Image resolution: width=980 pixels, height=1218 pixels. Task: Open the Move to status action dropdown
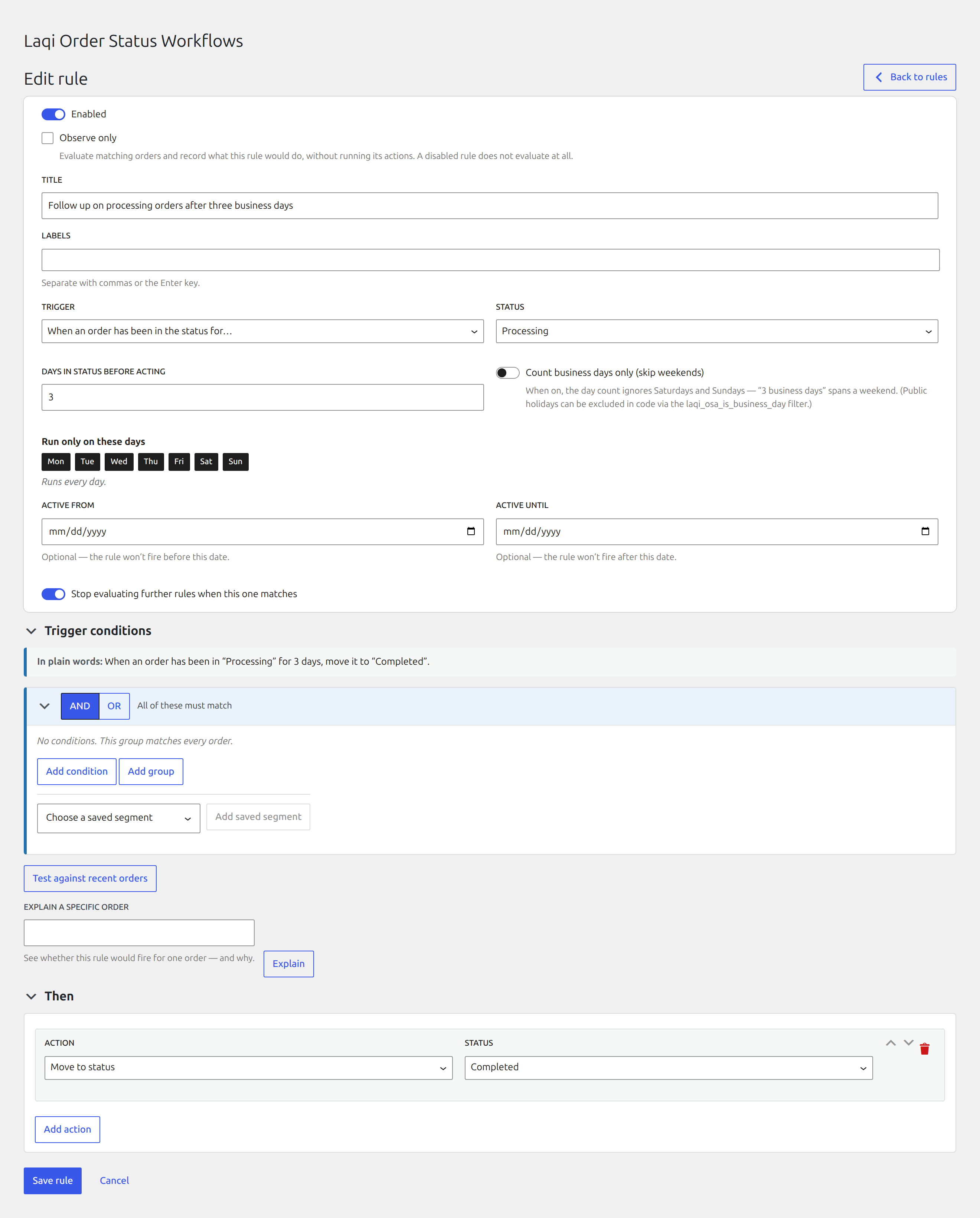(x=249, y=1068)
